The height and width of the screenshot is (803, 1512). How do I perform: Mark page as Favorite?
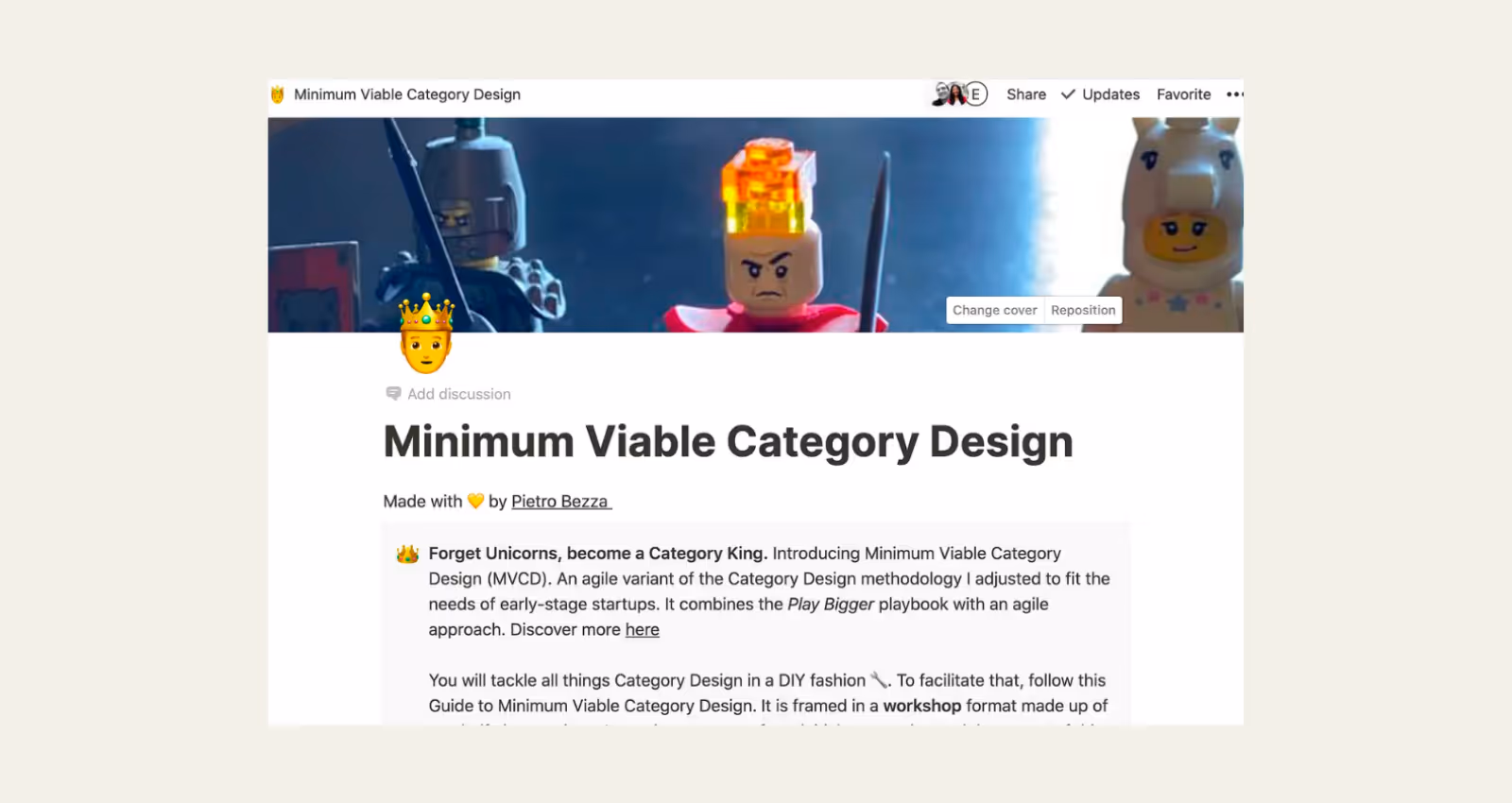(1183, 94)
